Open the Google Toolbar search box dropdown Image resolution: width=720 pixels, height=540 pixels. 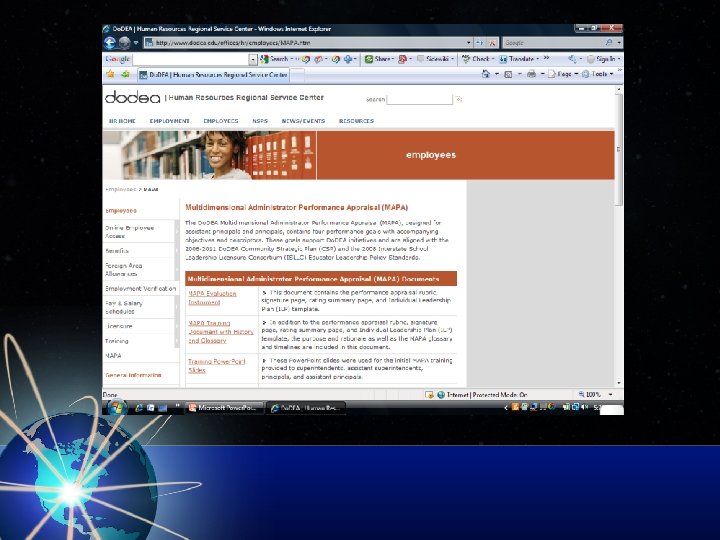click(x=253, y=59)
